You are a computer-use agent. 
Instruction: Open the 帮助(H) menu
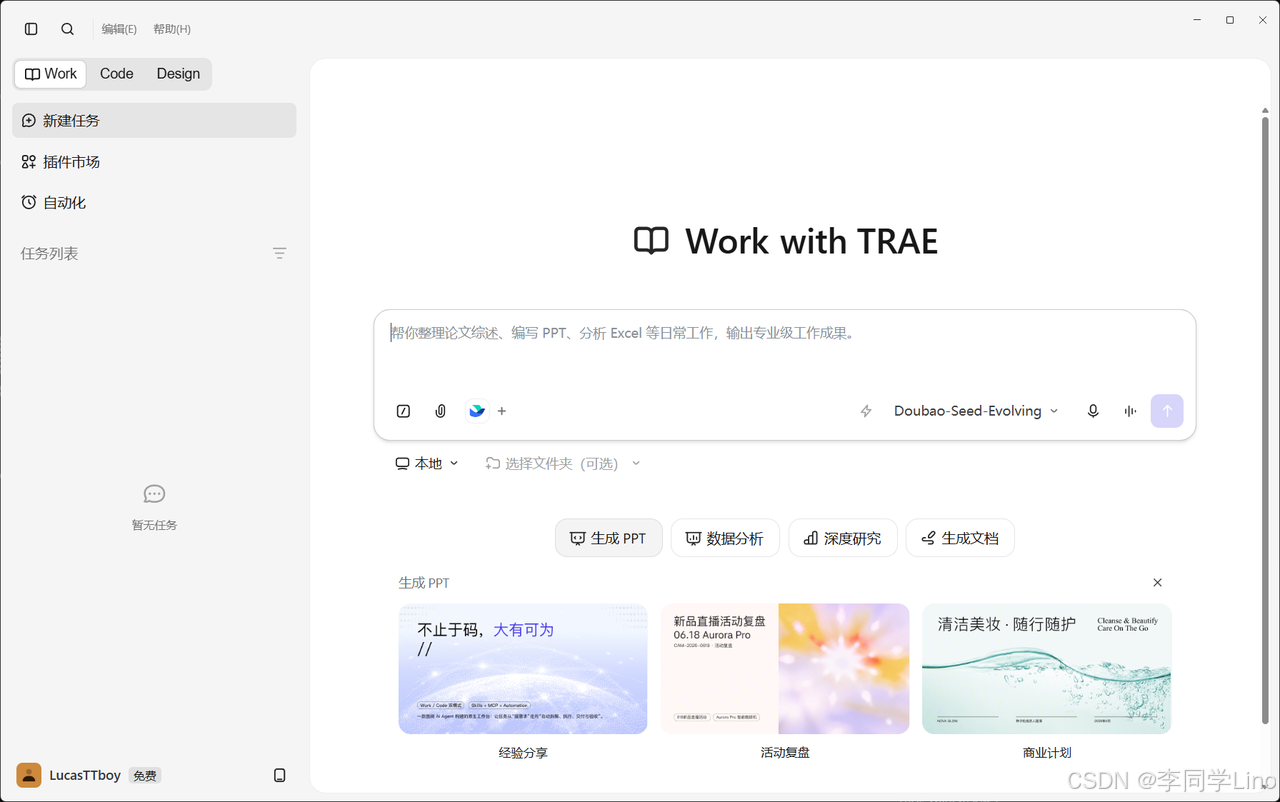click(172, 29)
